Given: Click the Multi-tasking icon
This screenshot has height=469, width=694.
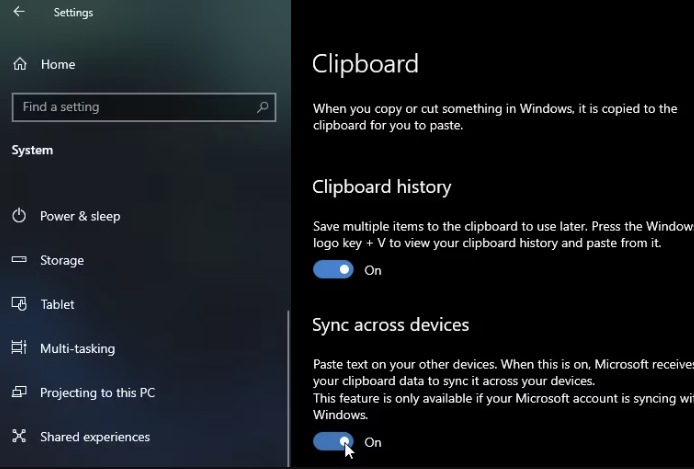Looking at the screenshot, I should click(19, 348).
